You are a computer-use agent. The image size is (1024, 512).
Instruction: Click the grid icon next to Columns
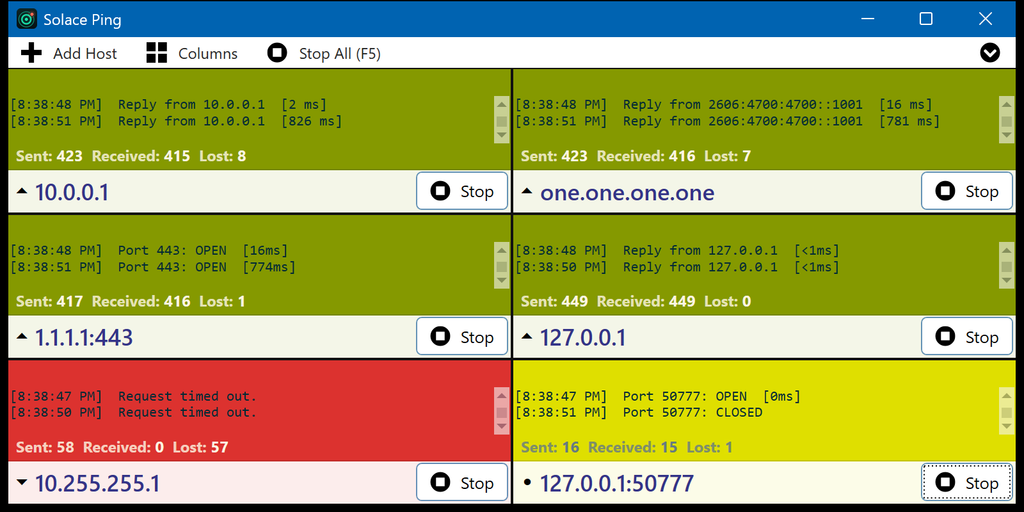(x=157, y=53)
